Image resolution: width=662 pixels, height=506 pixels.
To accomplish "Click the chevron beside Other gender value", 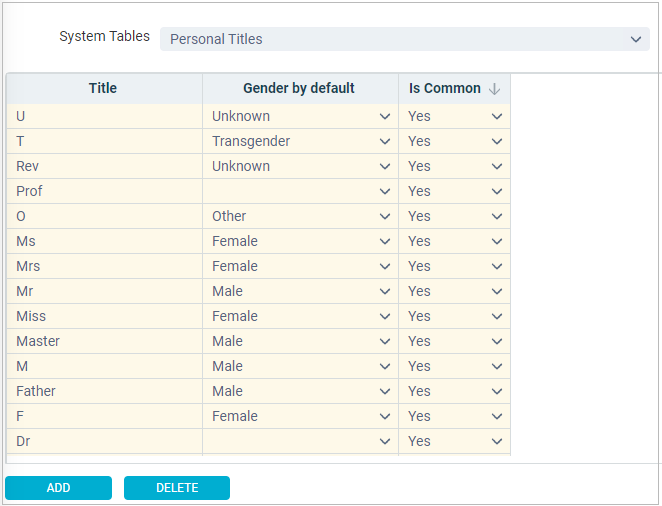I will 385,216.
